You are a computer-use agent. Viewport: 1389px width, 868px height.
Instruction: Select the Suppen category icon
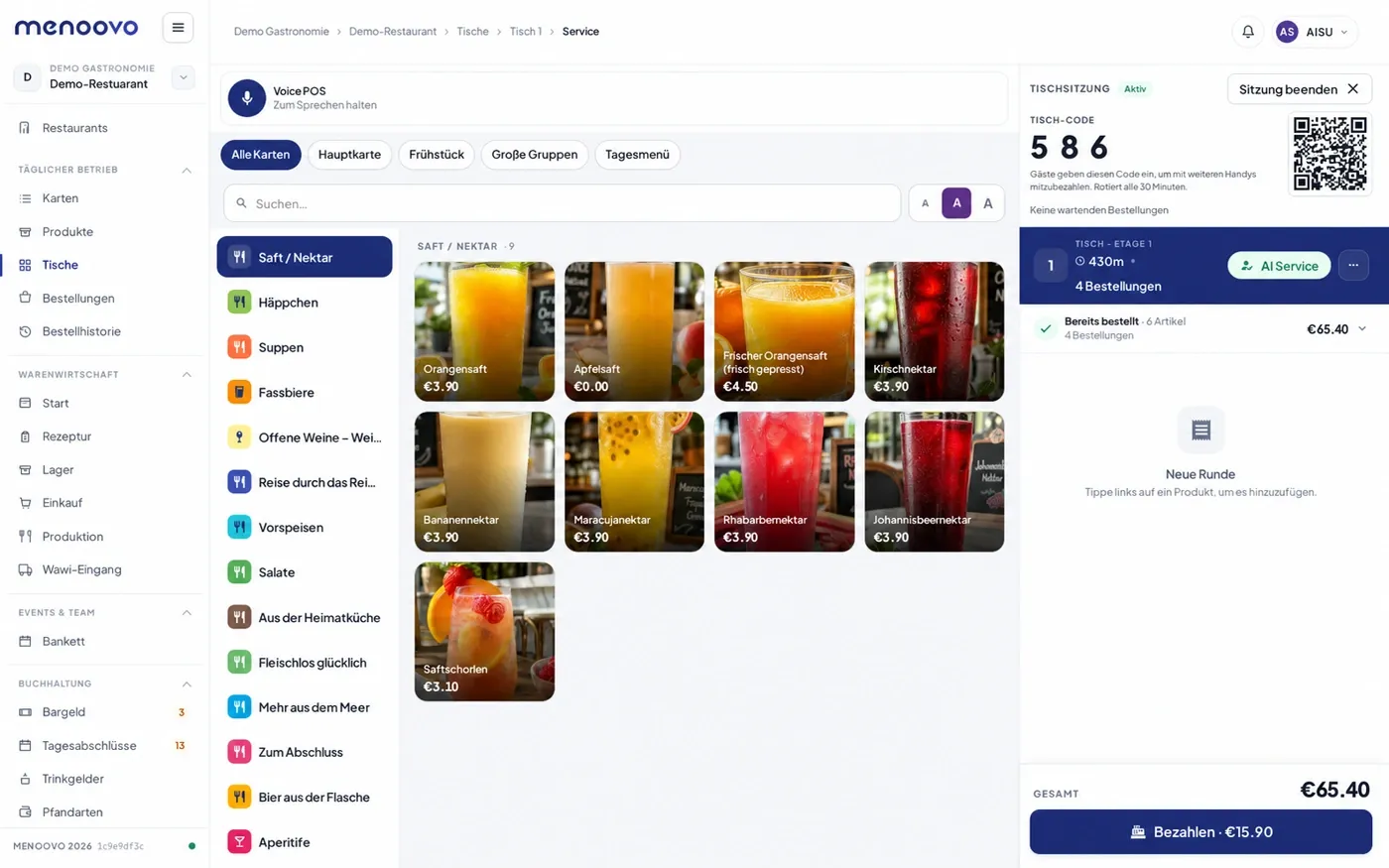239,347
